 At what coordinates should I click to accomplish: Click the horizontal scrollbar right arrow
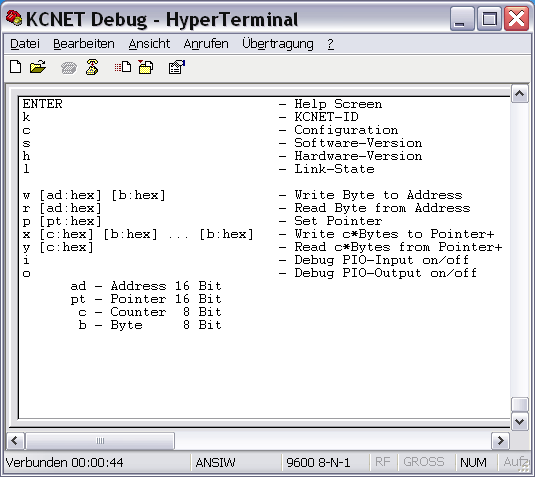click(x=500, y=441)
